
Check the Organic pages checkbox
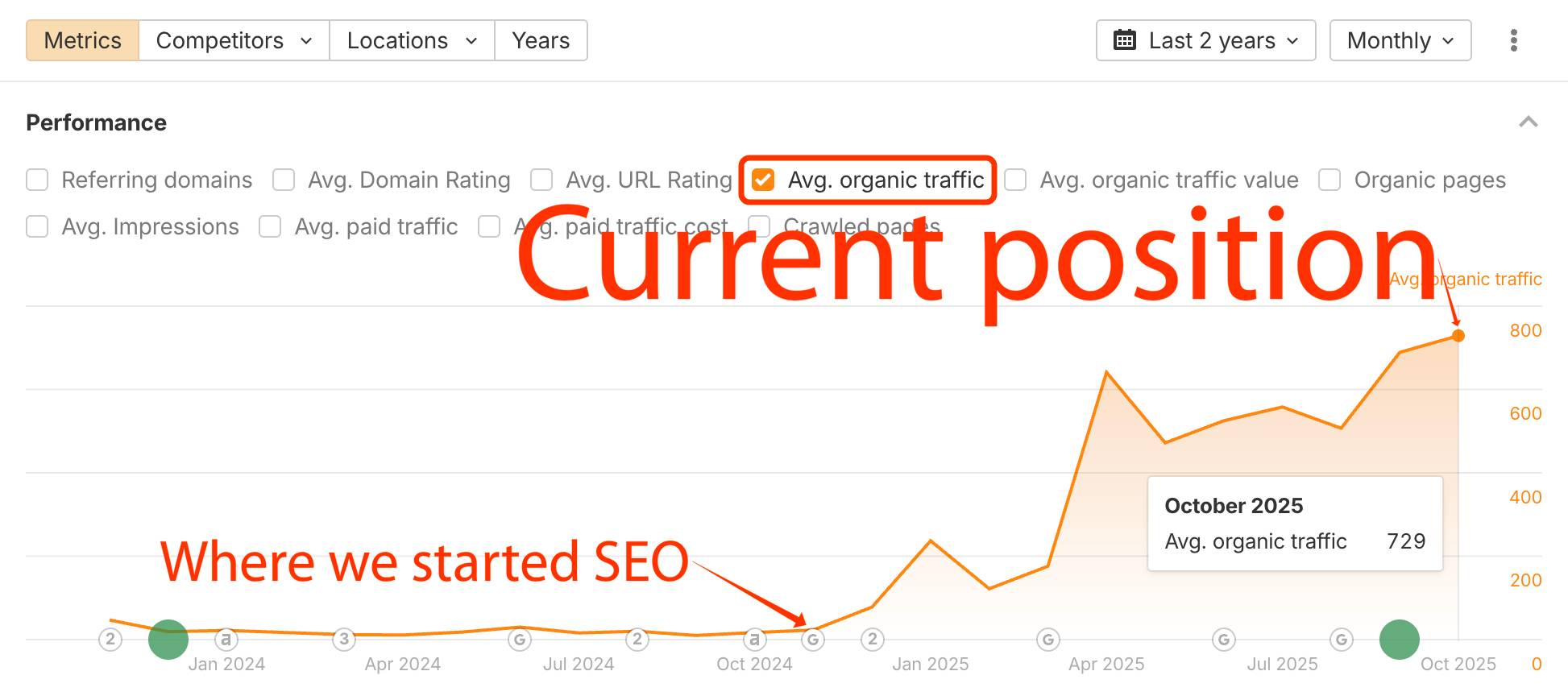1329,180
